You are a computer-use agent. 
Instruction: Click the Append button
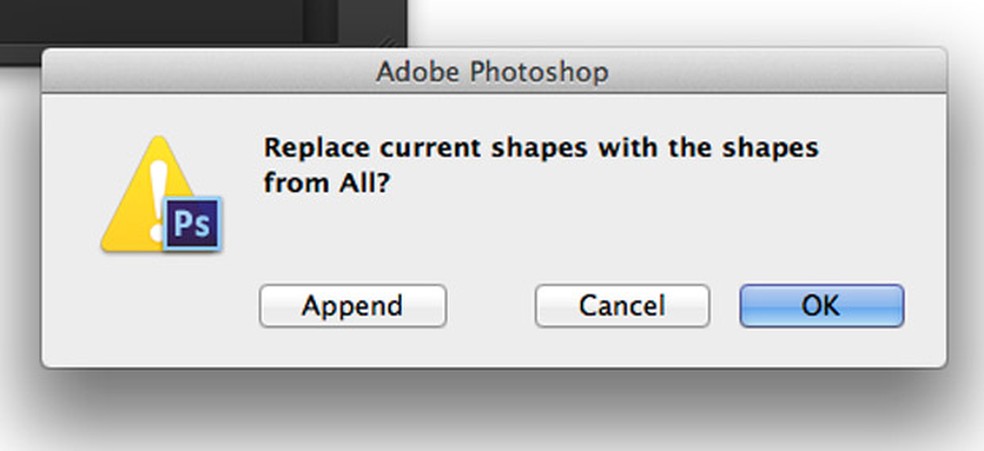pos(352,306)
